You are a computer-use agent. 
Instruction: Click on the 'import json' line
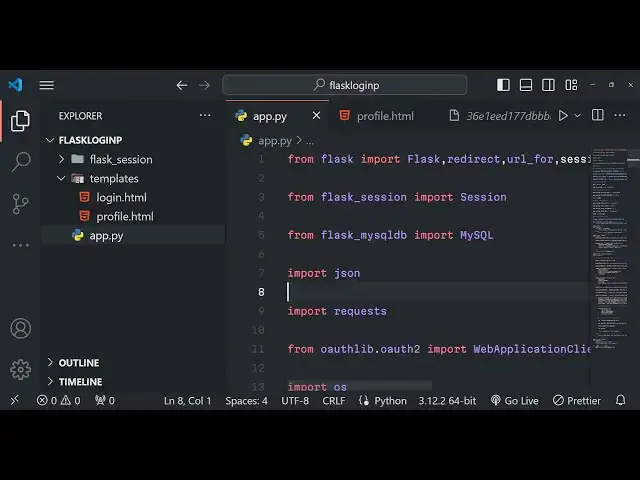(x=324, y=273)
